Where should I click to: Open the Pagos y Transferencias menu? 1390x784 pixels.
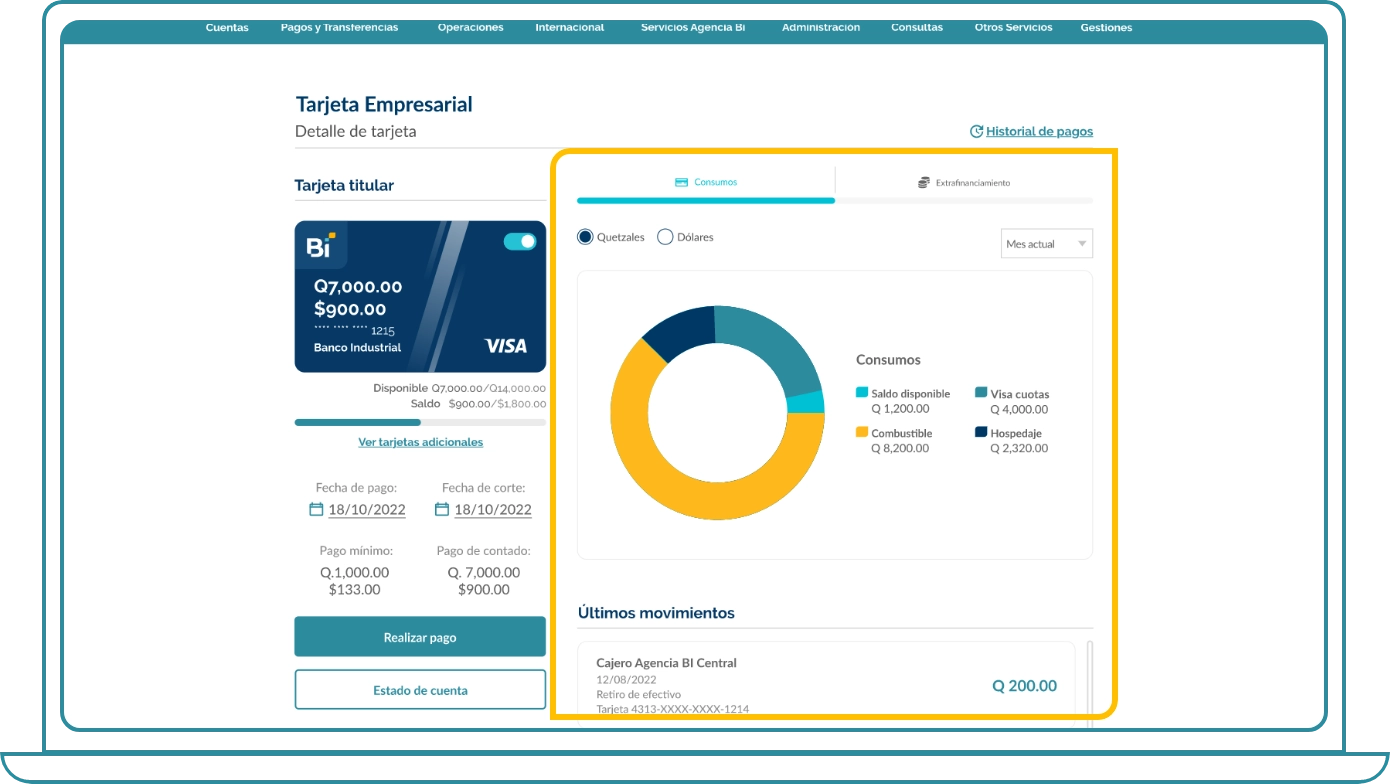point(339,28)
